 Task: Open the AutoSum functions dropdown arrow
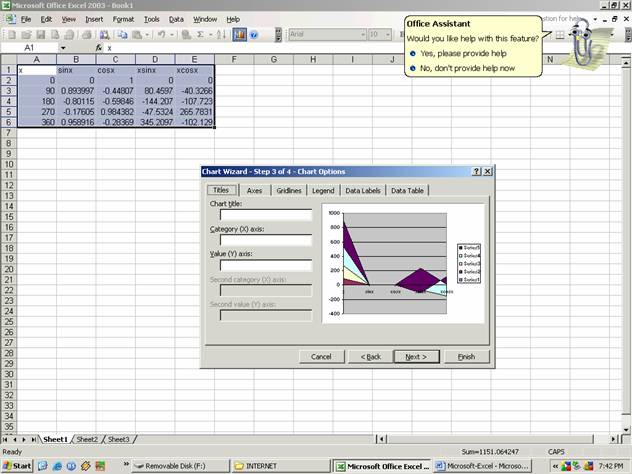[210, 35]
